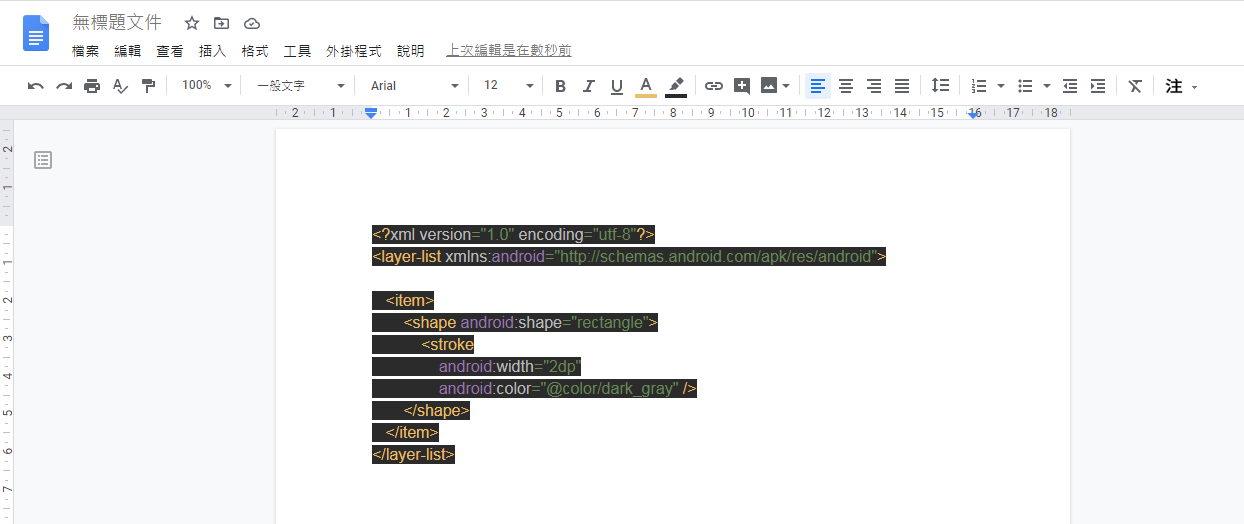Click the 上次編輯是在數秒前 link
Screen dimensions: 1244x524
coord(509,51)
